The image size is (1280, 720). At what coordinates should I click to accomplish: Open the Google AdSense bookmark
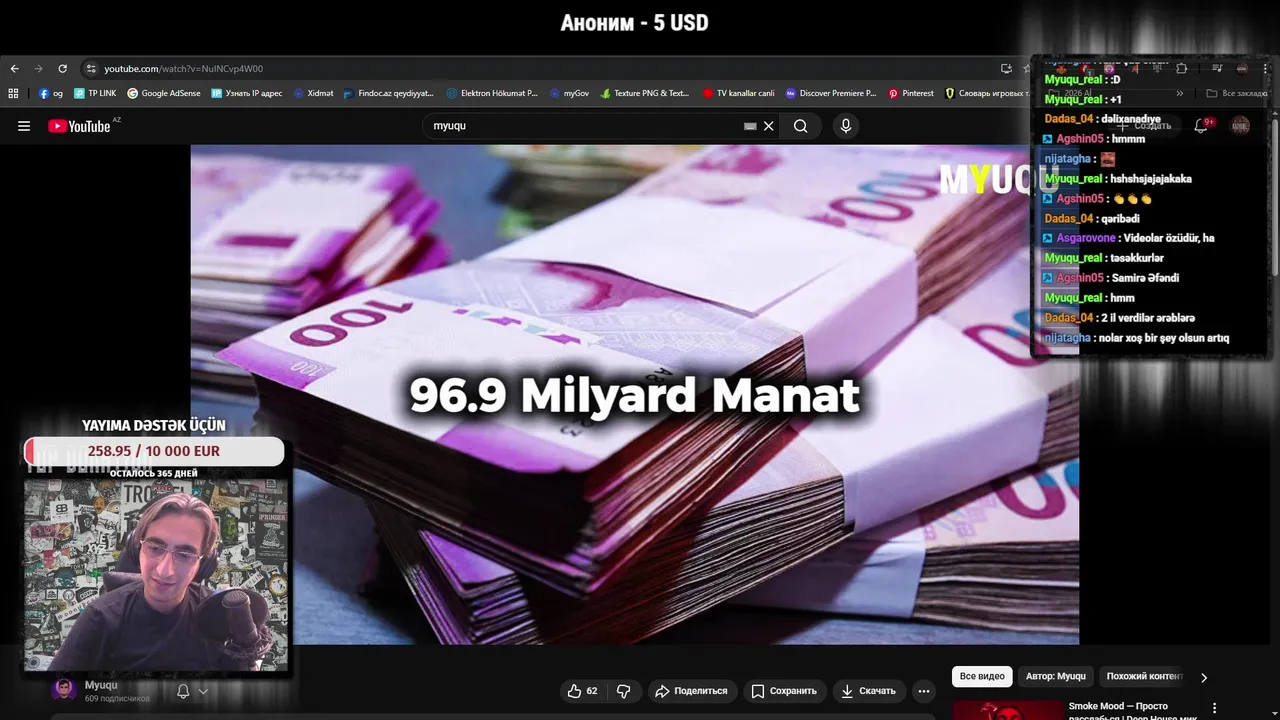pyautogui.click(x=164, y=93)
